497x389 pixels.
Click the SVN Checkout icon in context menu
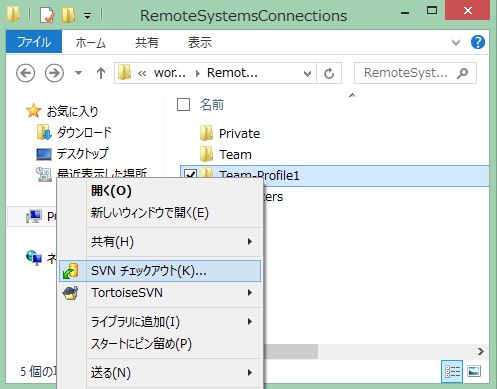(71, 271)
